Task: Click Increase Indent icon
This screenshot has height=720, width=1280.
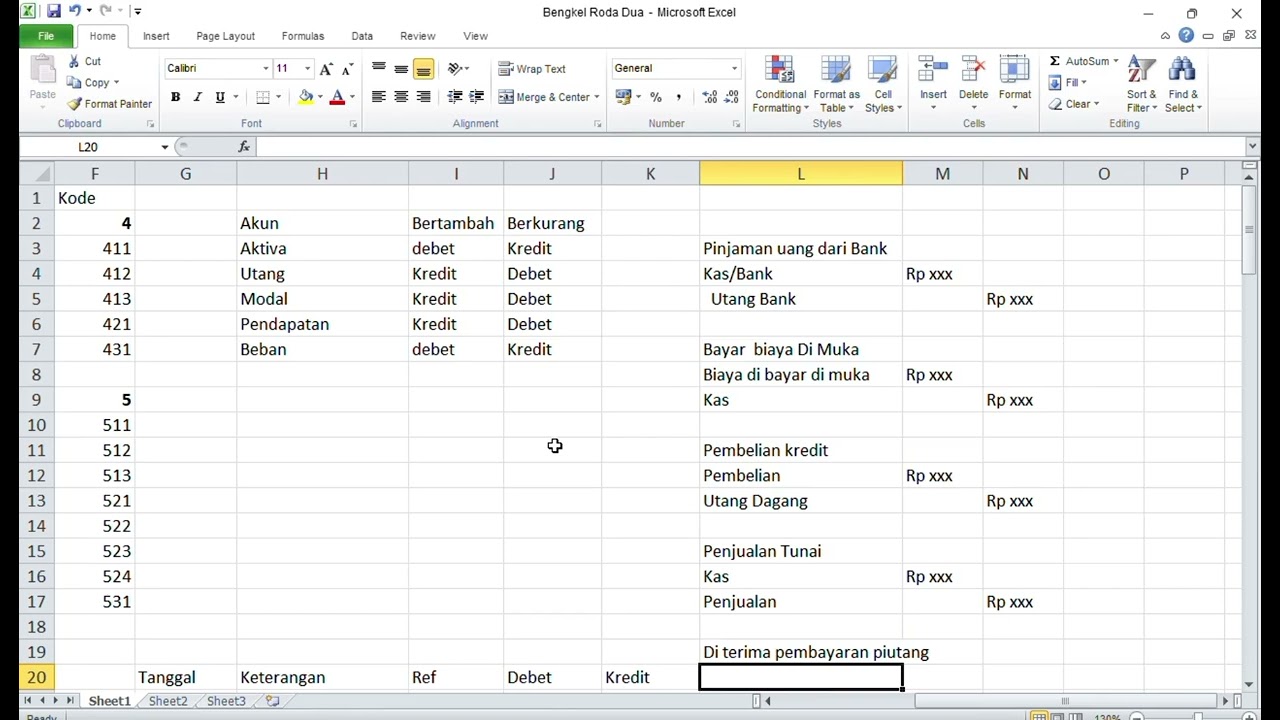Action: coord(477,97)
